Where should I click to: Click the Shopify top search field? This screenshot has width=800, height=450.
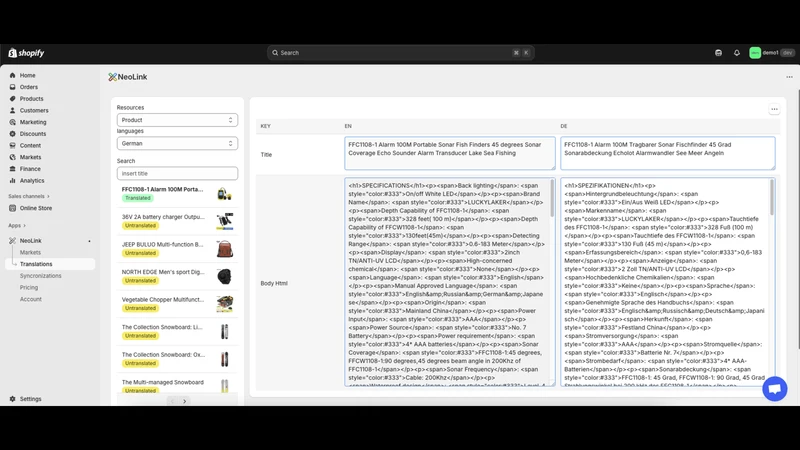[x=401, y=53]
